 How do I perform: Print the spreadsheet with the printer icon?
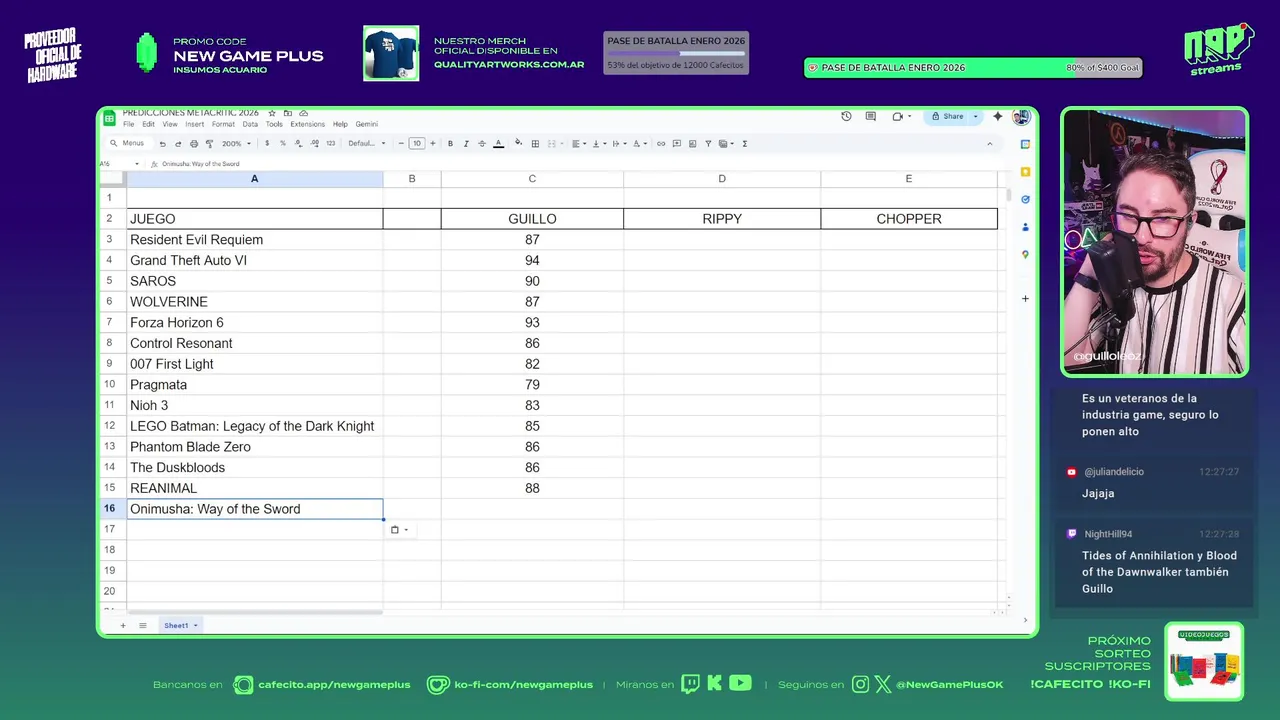tap(194, 144)
